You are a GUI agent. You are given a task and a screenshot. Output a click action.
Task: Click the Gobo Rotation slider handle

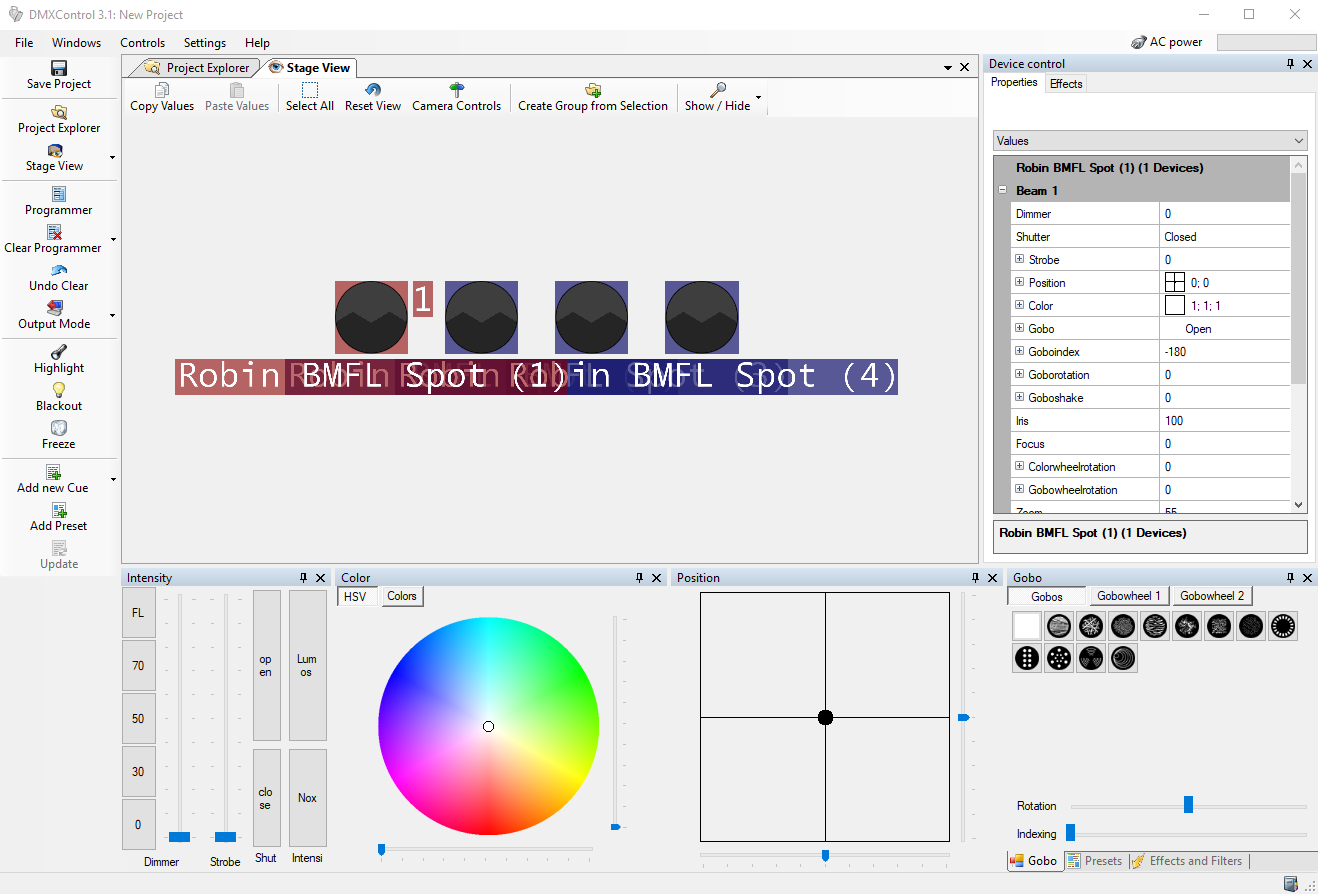coord(1188,804)
